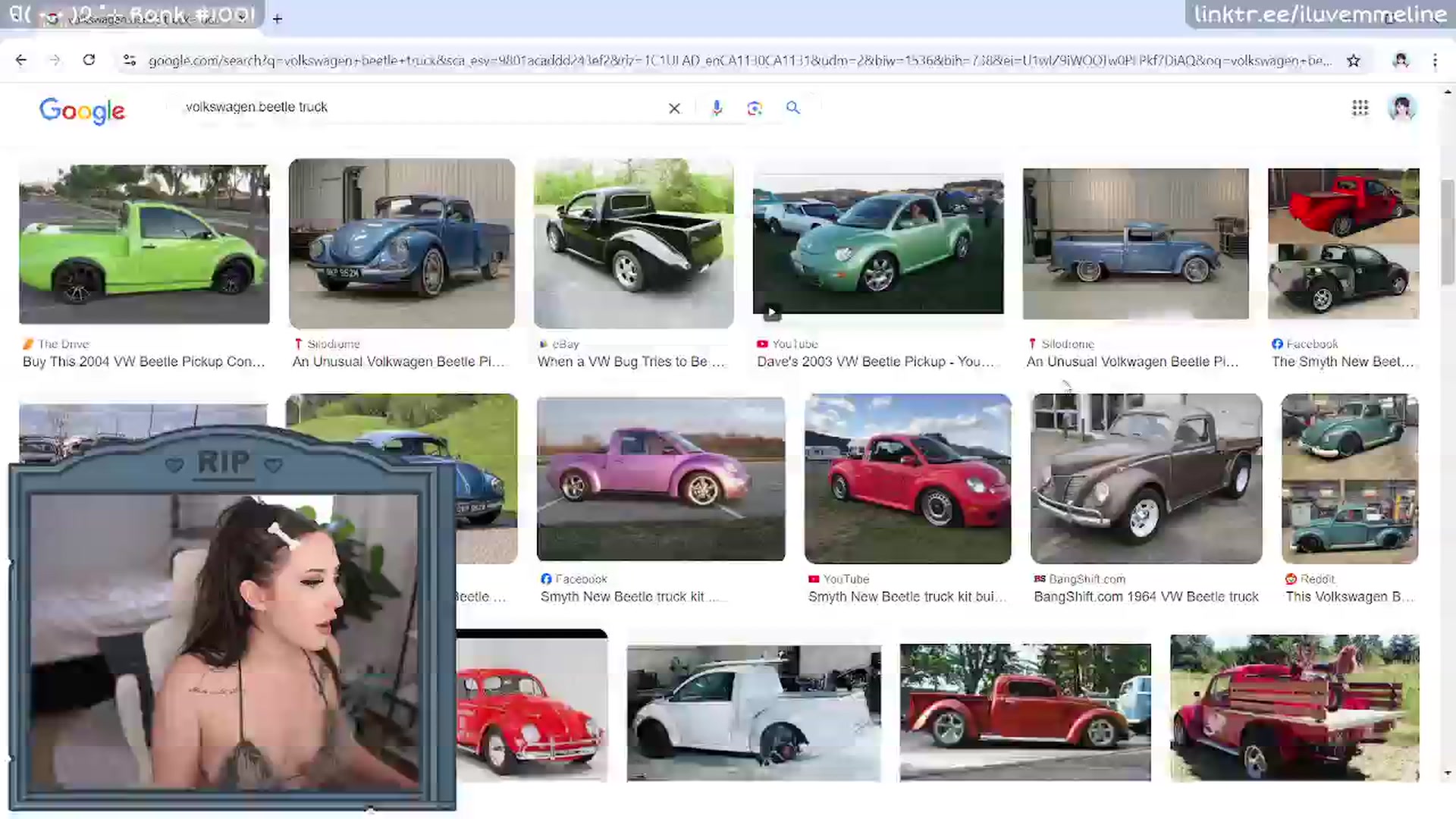
Task: Click 'BangShift.com' source label
Action: point(1087,579)
